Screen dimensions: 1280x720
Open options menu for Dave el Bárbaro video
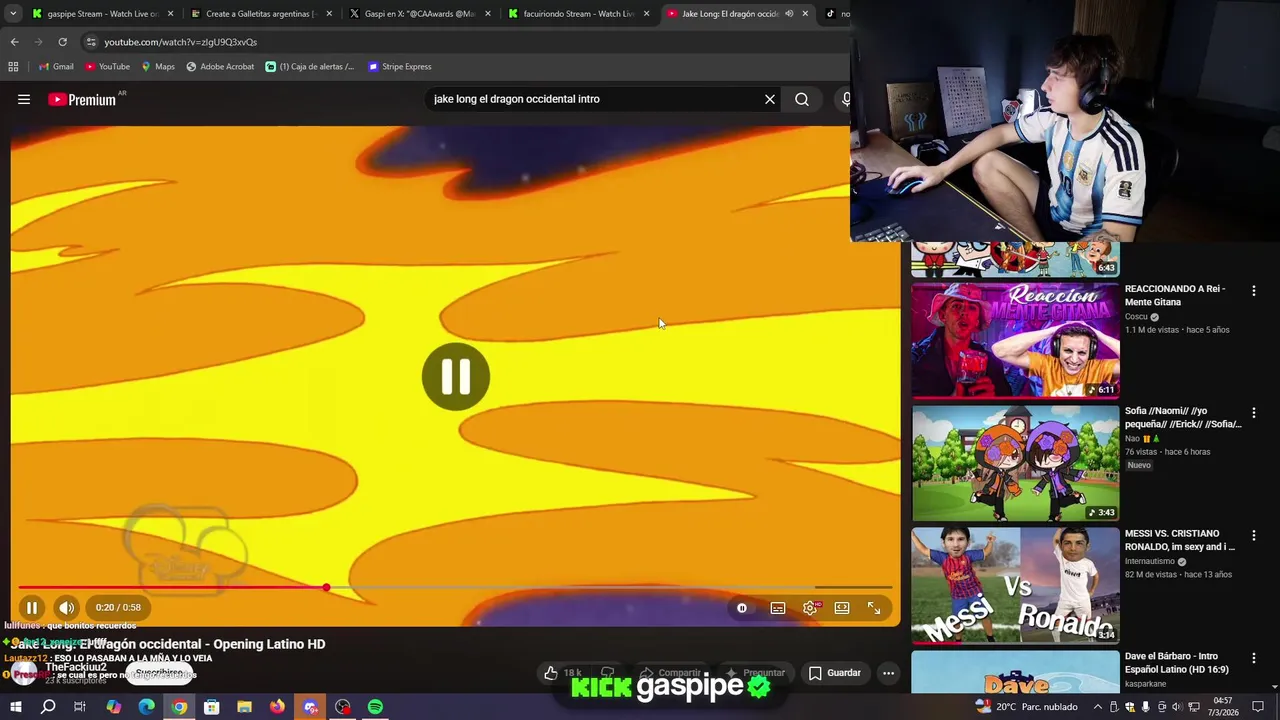click(x=1254, y=658)
